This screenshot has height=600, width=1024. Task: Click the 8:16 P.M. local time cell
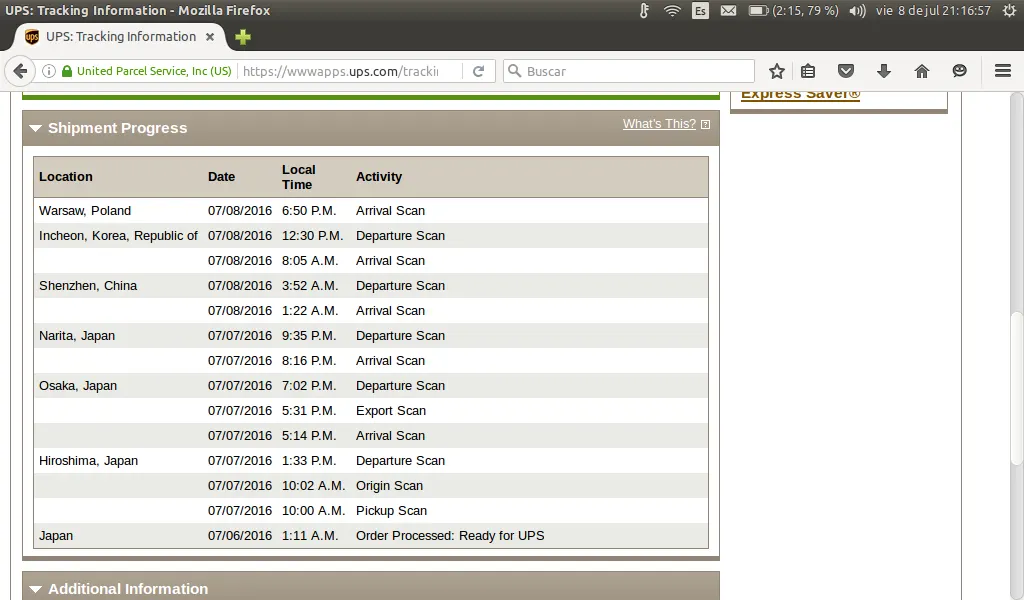[x=309, y=361]
